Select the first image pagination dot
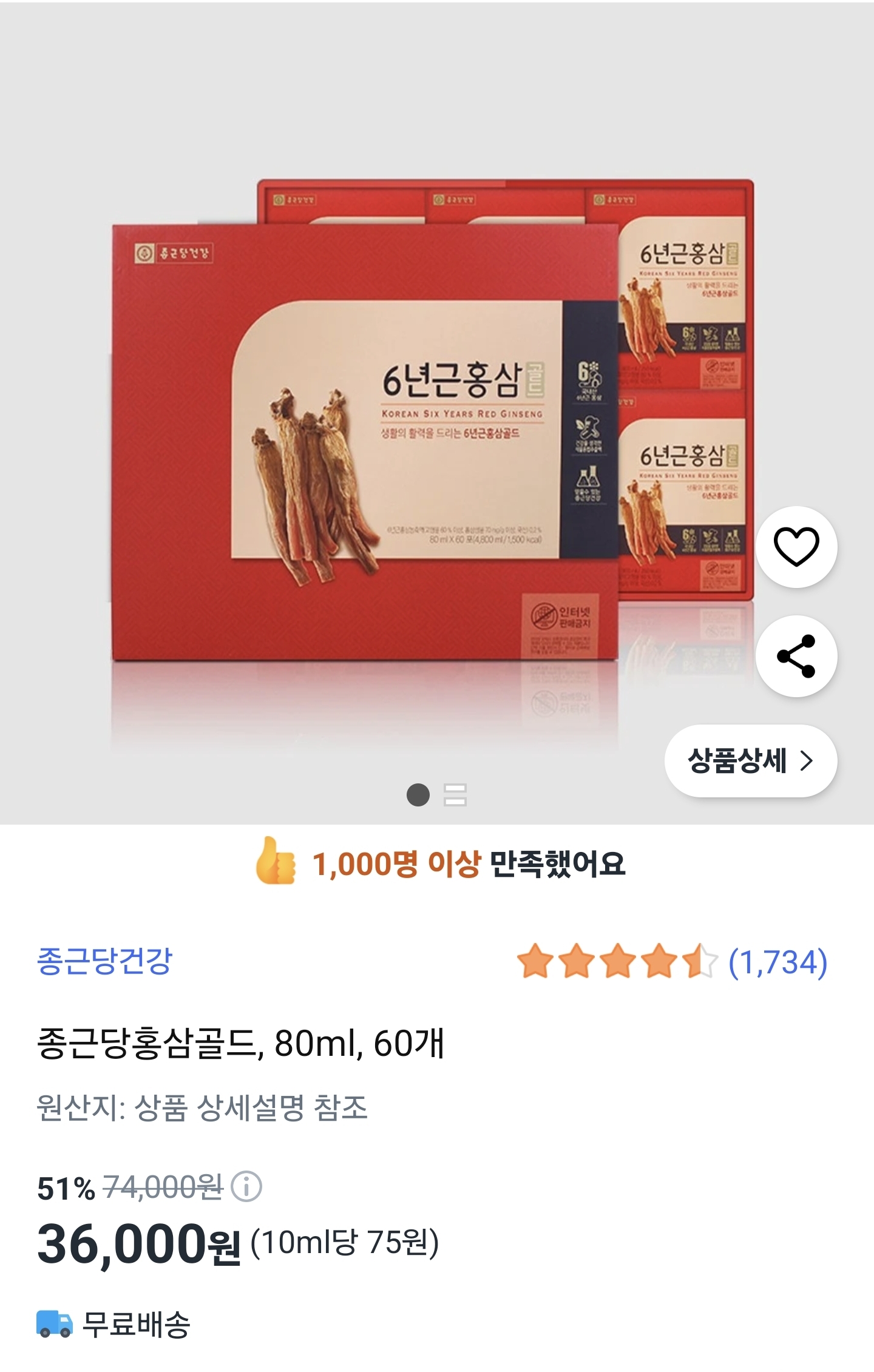The height and width of the screenshot is (1372, 874). click(418, 795)
